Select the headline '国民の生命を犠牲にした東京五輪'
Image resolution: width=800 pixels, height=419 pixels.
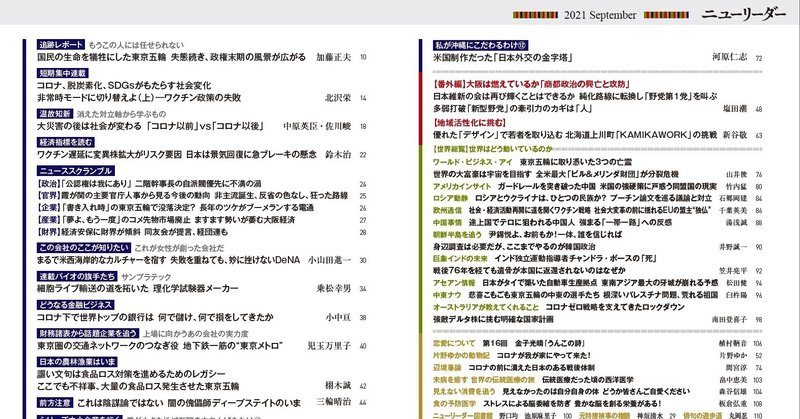102,57
